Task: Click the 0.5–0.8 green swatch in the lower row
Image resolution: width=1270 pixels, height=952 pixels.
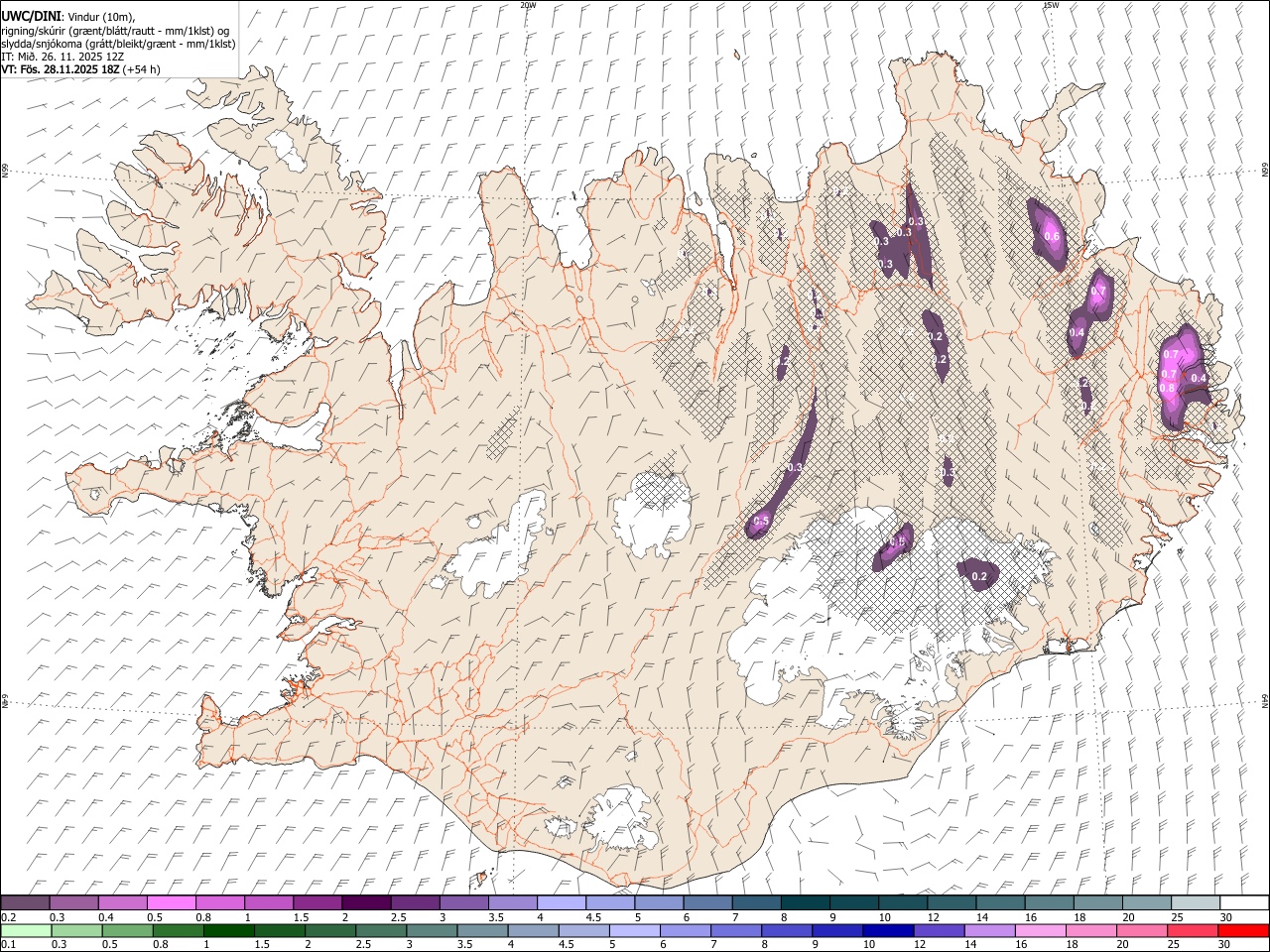Action: 127,930
